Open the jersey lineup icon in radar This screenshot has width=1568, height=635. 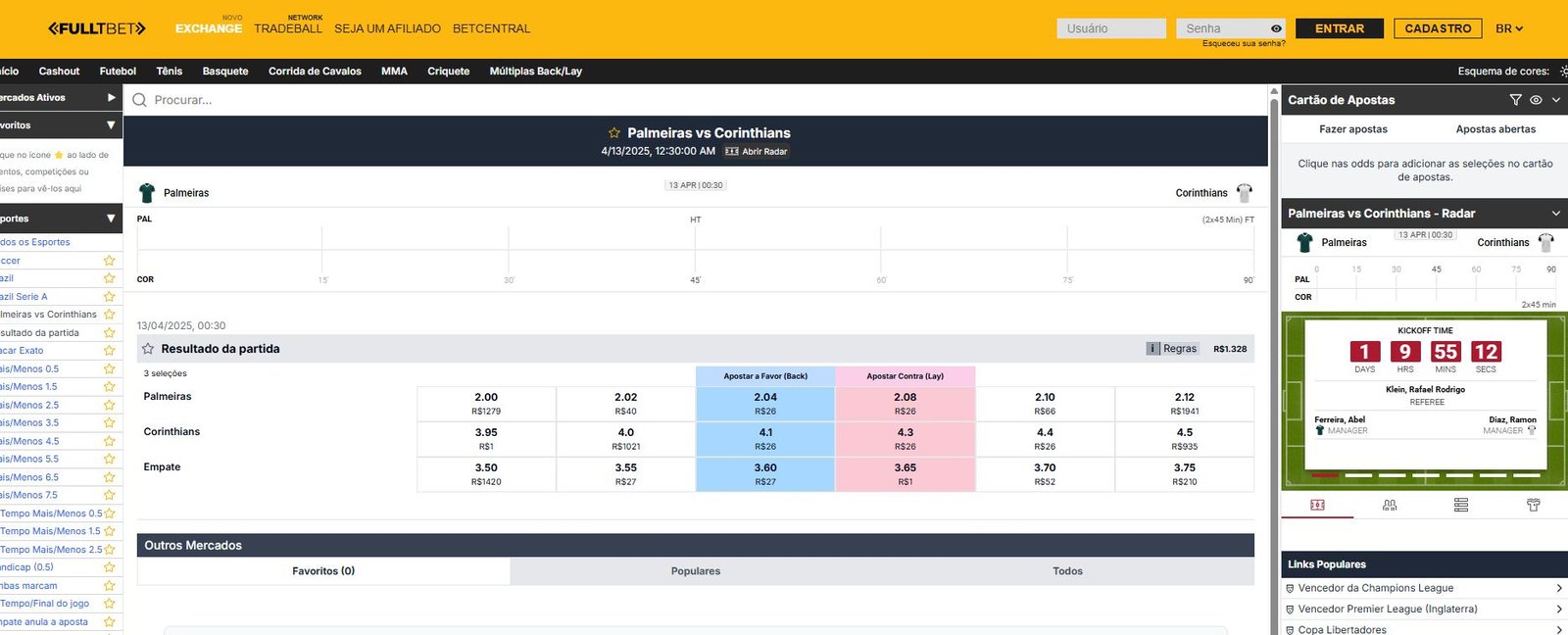(1533, 506)
